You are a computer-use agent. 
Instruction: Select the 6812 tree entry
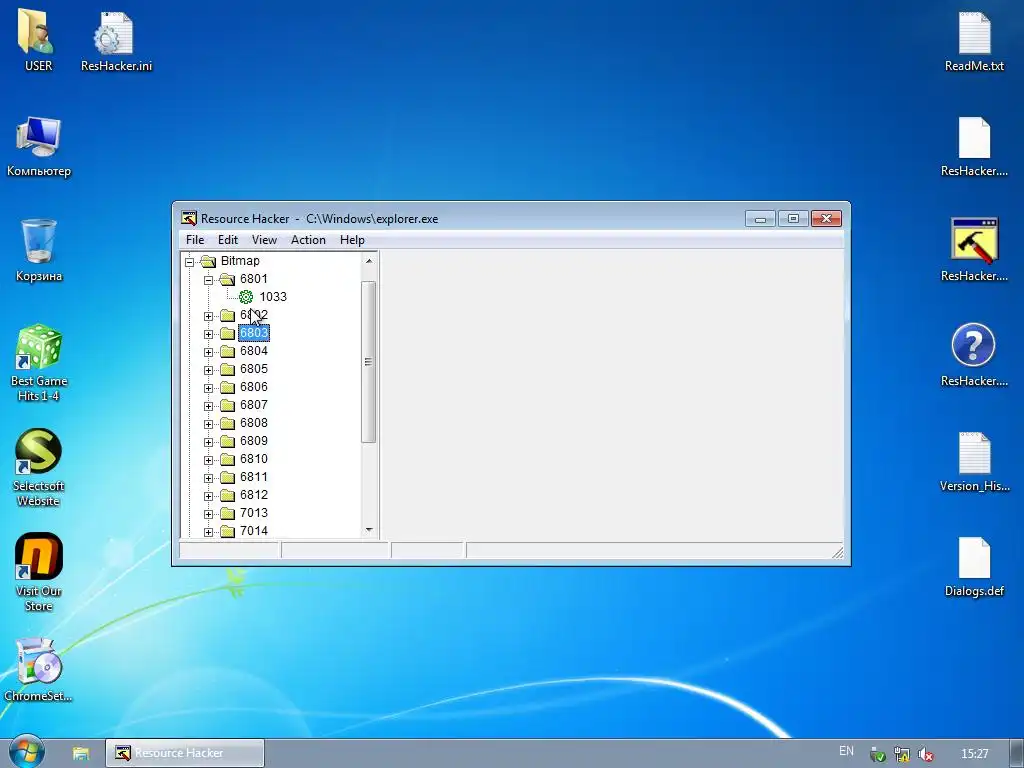click(x=253, y=495)
